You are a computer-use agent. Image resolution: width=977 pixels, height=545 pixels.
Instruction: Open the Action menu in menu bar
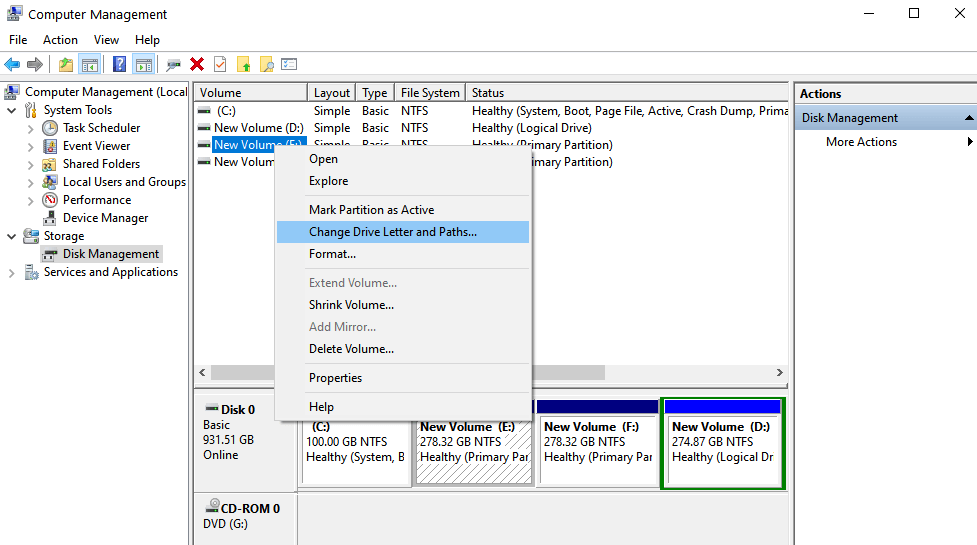(x=60, y=40)
